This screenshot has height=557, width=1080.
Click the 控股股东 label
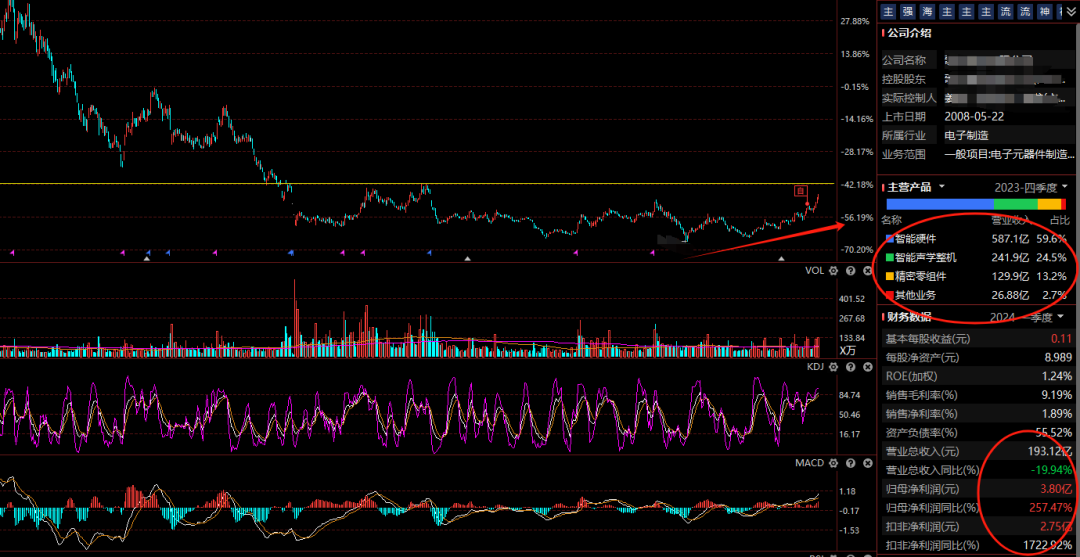(905, 79)
